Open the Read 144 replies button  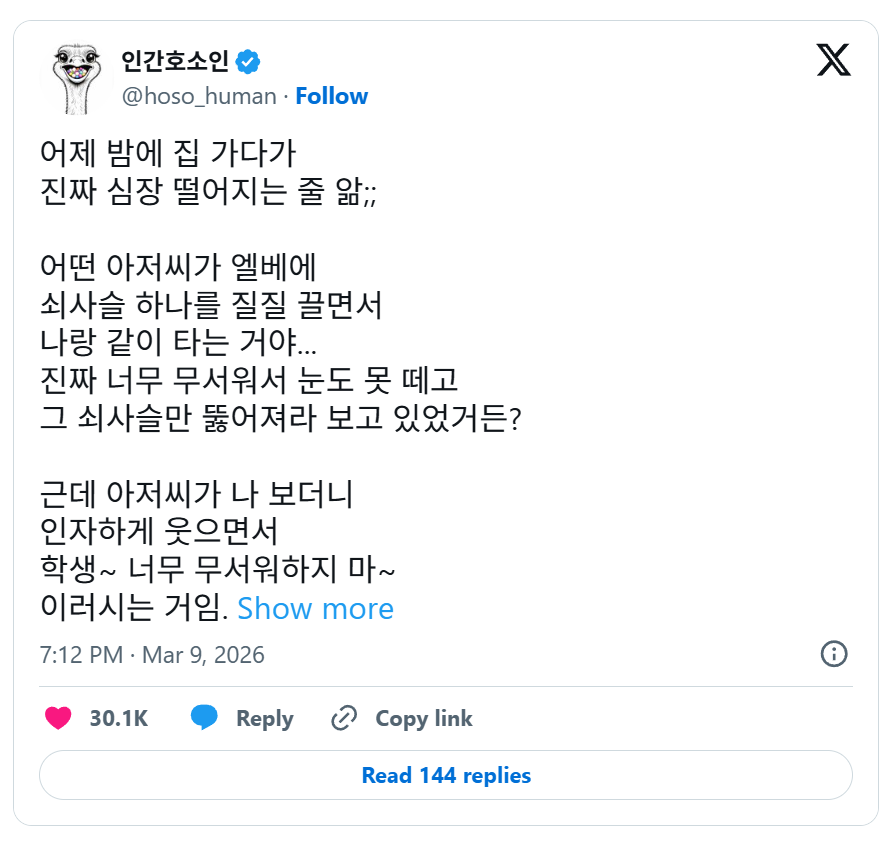pyautogui.click(x=446, y=775)
